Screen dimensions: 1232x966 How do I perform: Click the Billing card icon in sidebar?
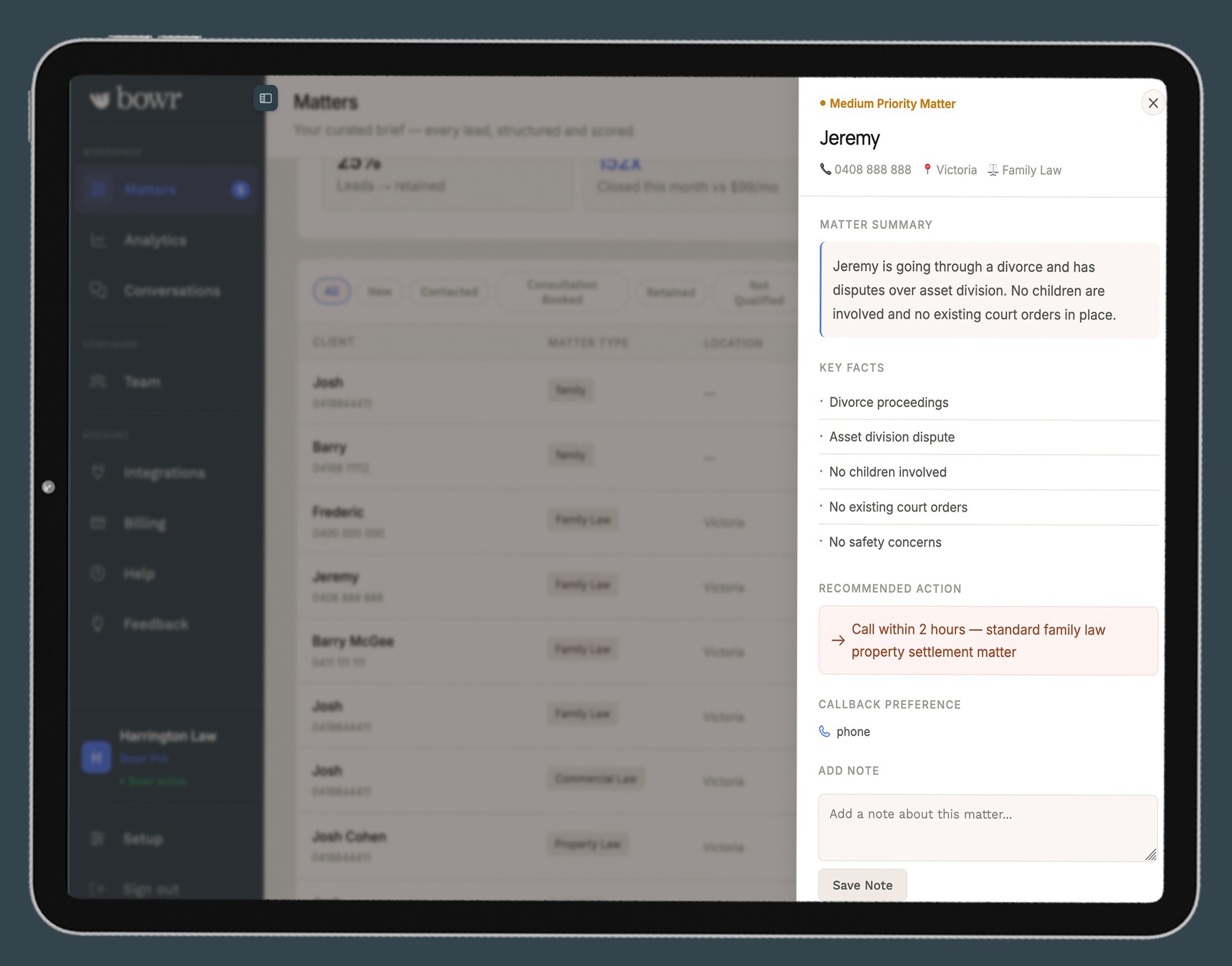(x=98, y=523)
